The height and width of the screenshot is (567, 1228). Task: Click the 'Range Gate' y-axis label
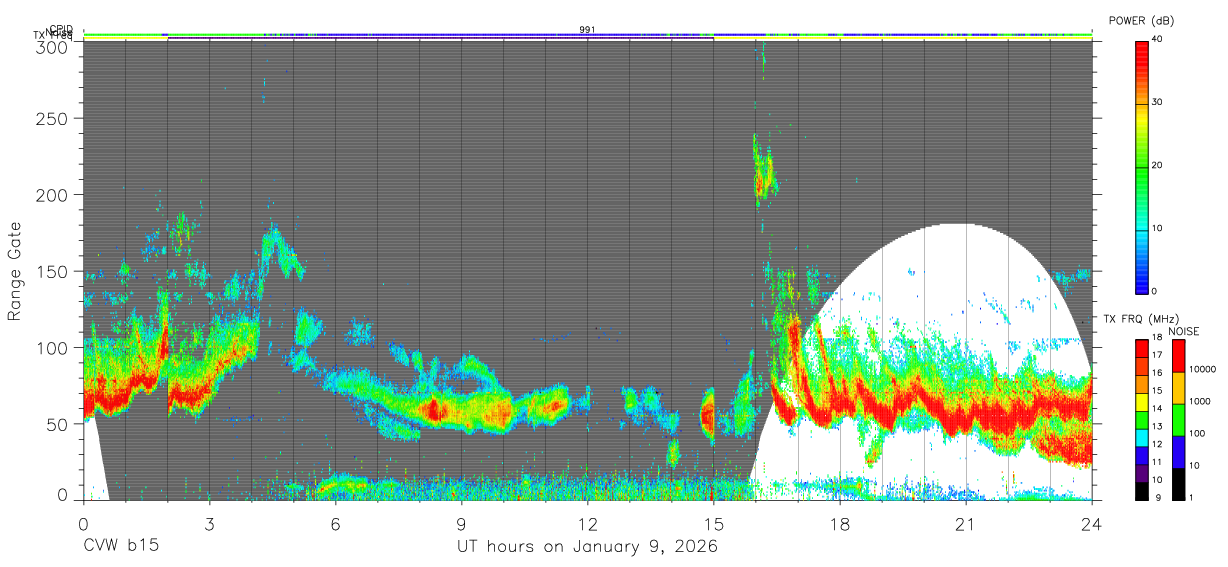pos(15,271)
